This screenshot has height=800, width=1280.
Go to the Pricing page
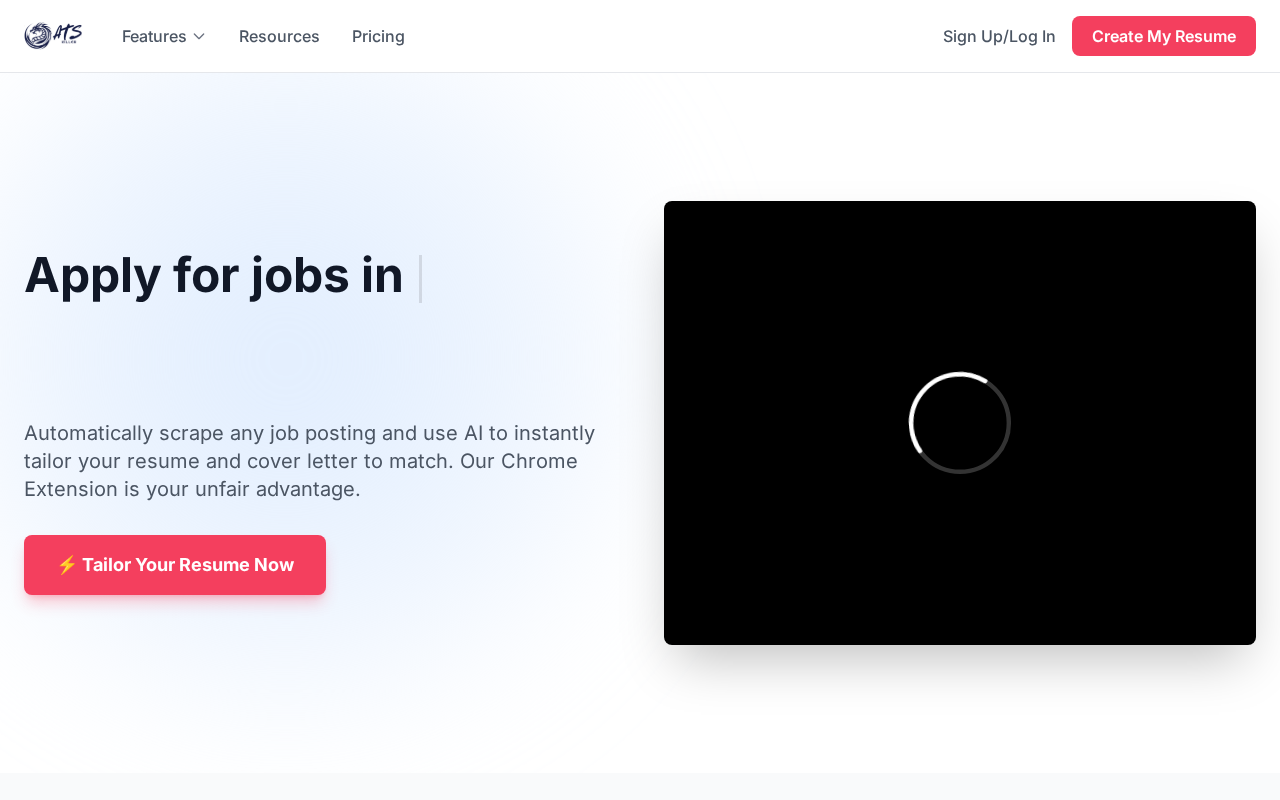[x=378, y=36]
